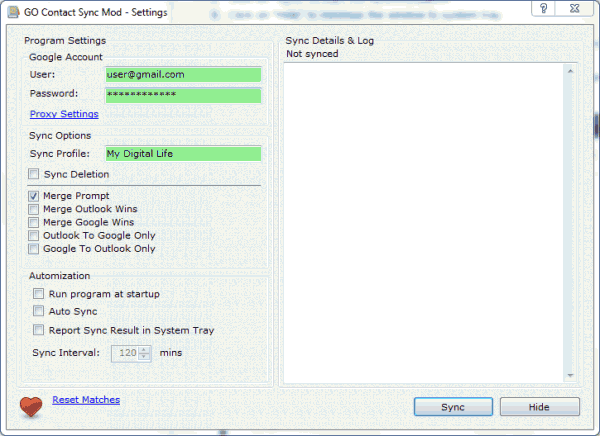Viewport: 600px width, 436px height.
Task: Click the GO Contact Sync Mod app icon
Action: click(x=14, y=12)
